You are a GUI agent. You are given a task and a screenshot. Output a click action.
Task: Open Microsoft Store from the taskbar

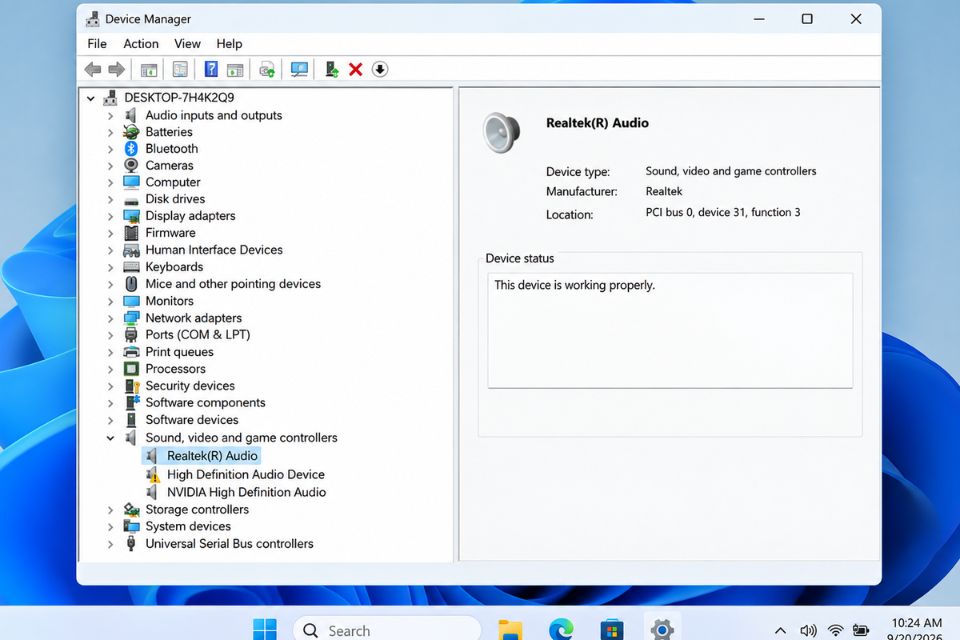coord(612,630)
